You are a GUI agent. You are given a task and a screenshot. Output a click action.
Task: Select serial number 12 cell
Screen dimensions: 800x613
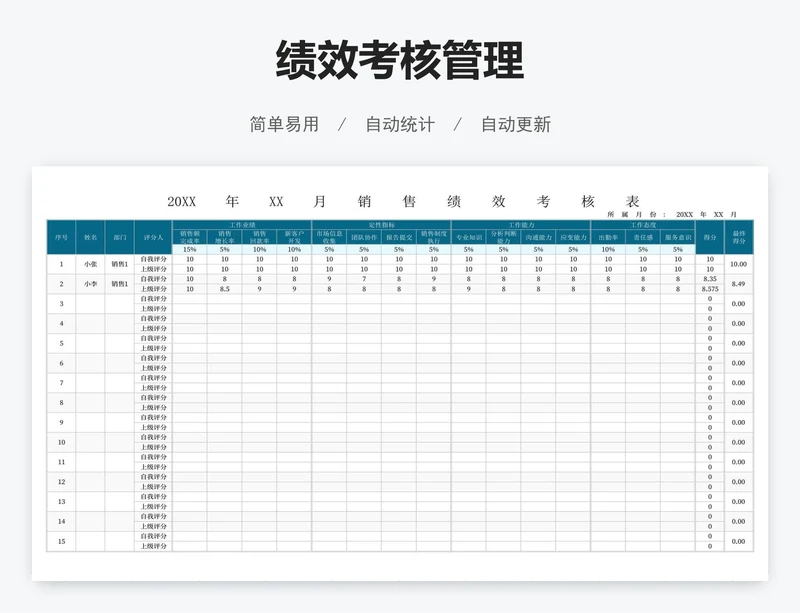61,482
